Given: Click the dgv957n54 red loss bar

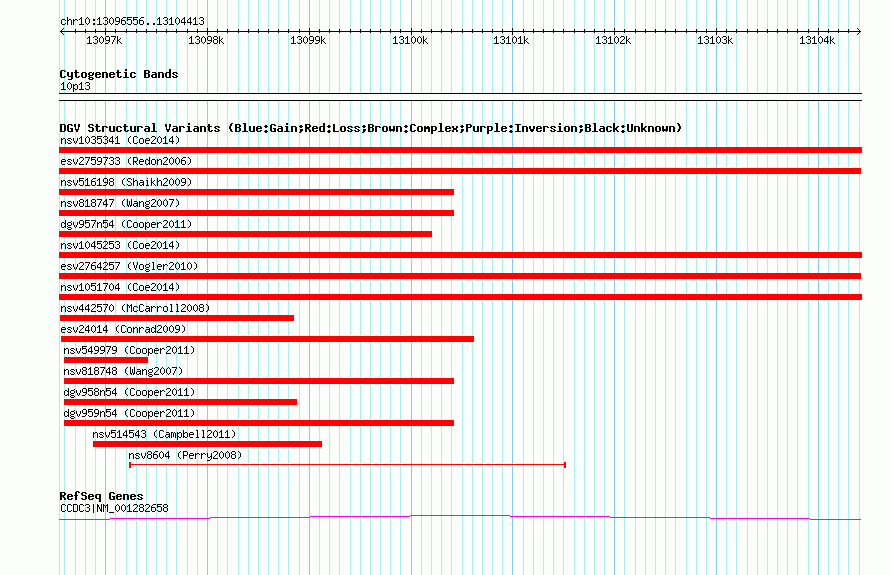Looking at the screenshot, I should [245, 234].
